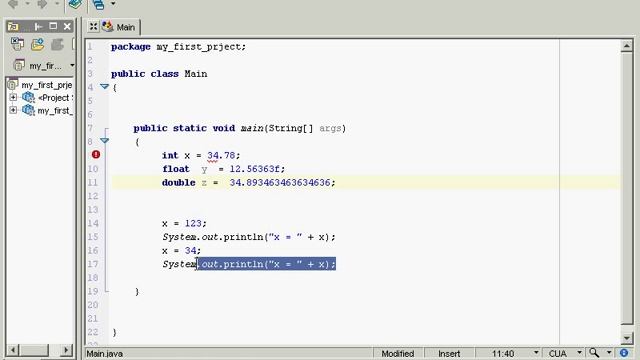Click 'x = 34;' on line 16
The height and width of the screenshot is (360, 640).
[181, 251]
